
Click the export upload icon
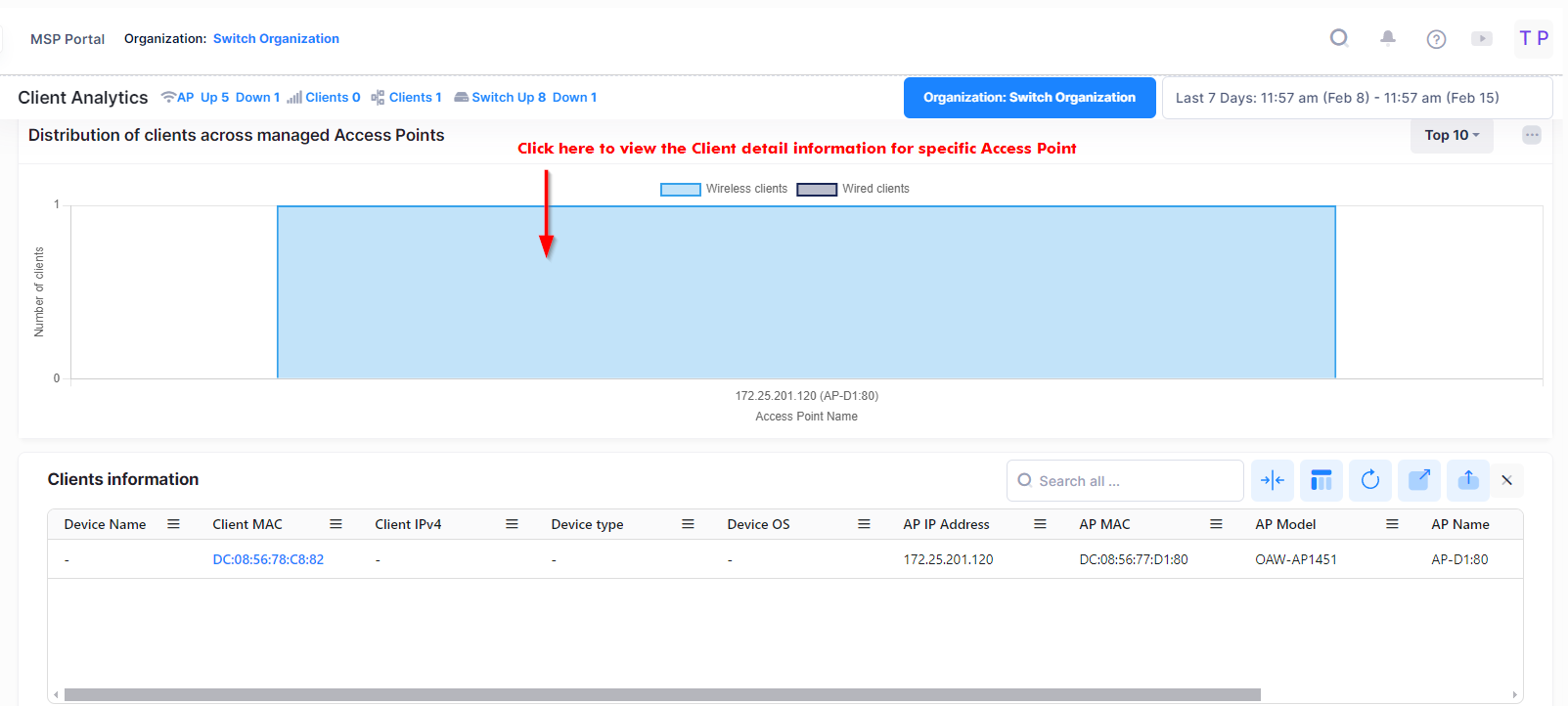(x=1467, y=480)
